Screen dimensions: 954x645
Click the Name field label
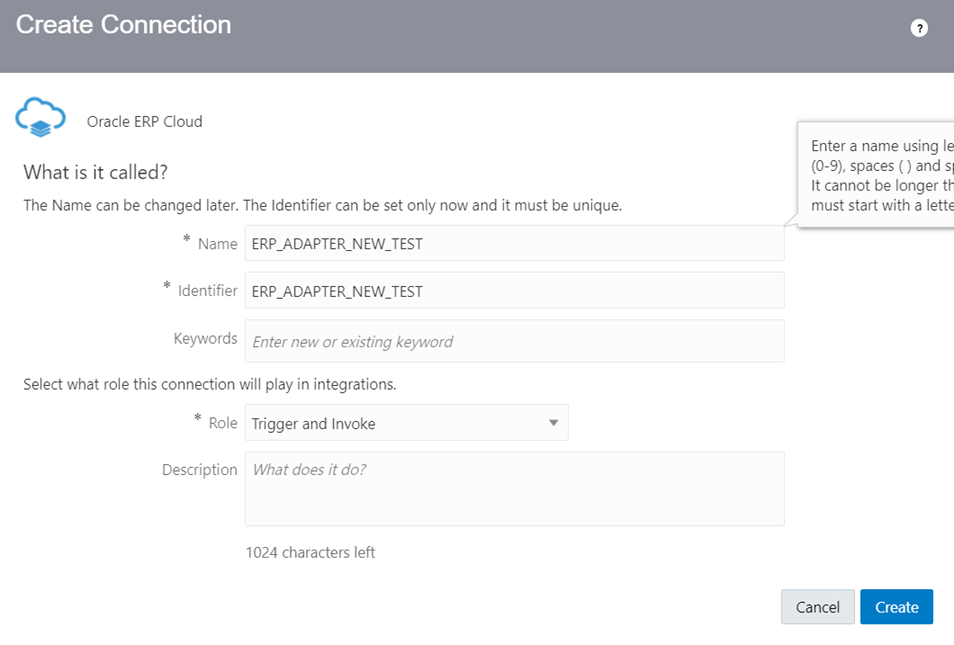(x=217, y=244)
